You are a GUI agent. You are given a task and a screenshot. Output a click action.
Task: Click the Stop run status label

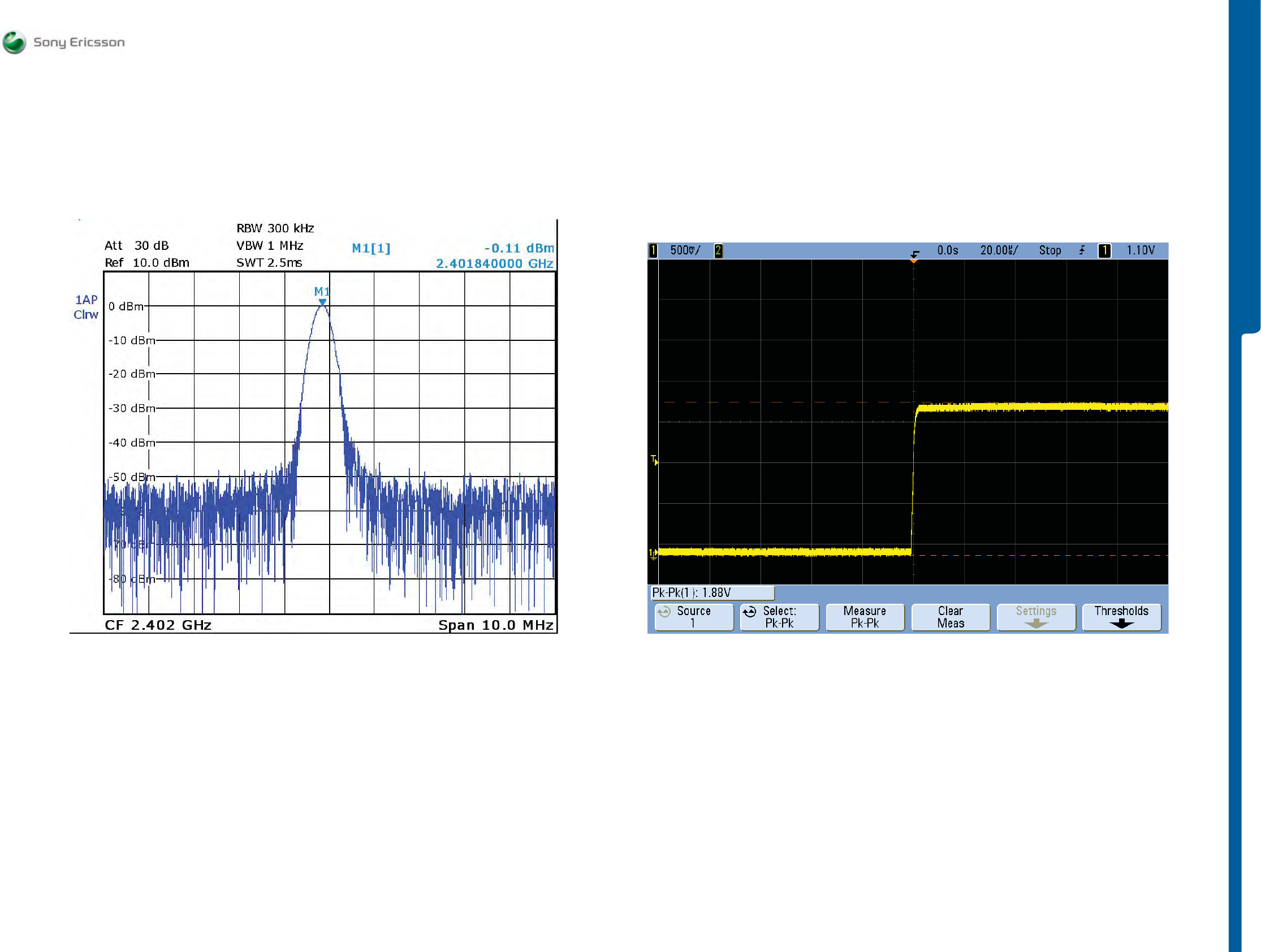[x=1050, y=250]
